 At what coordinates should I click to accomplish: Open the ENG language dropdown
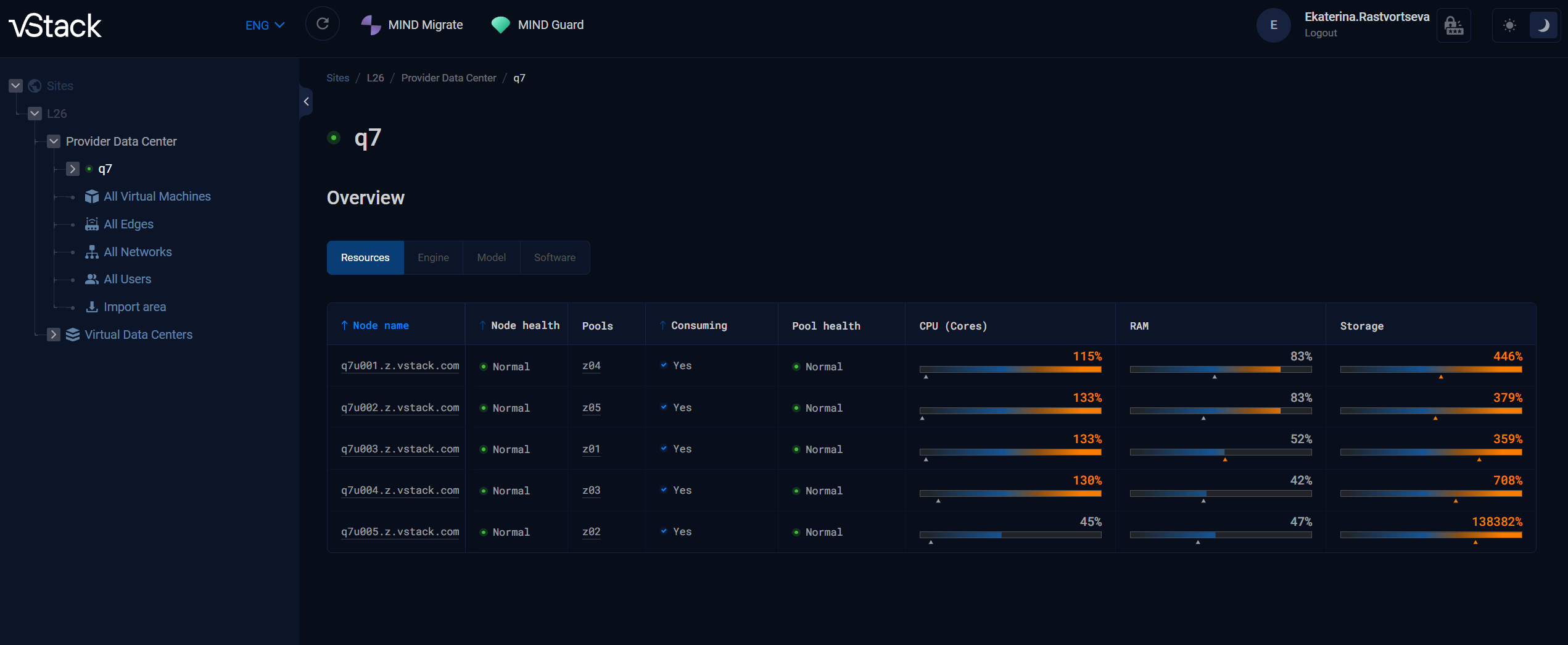(265, 25)
